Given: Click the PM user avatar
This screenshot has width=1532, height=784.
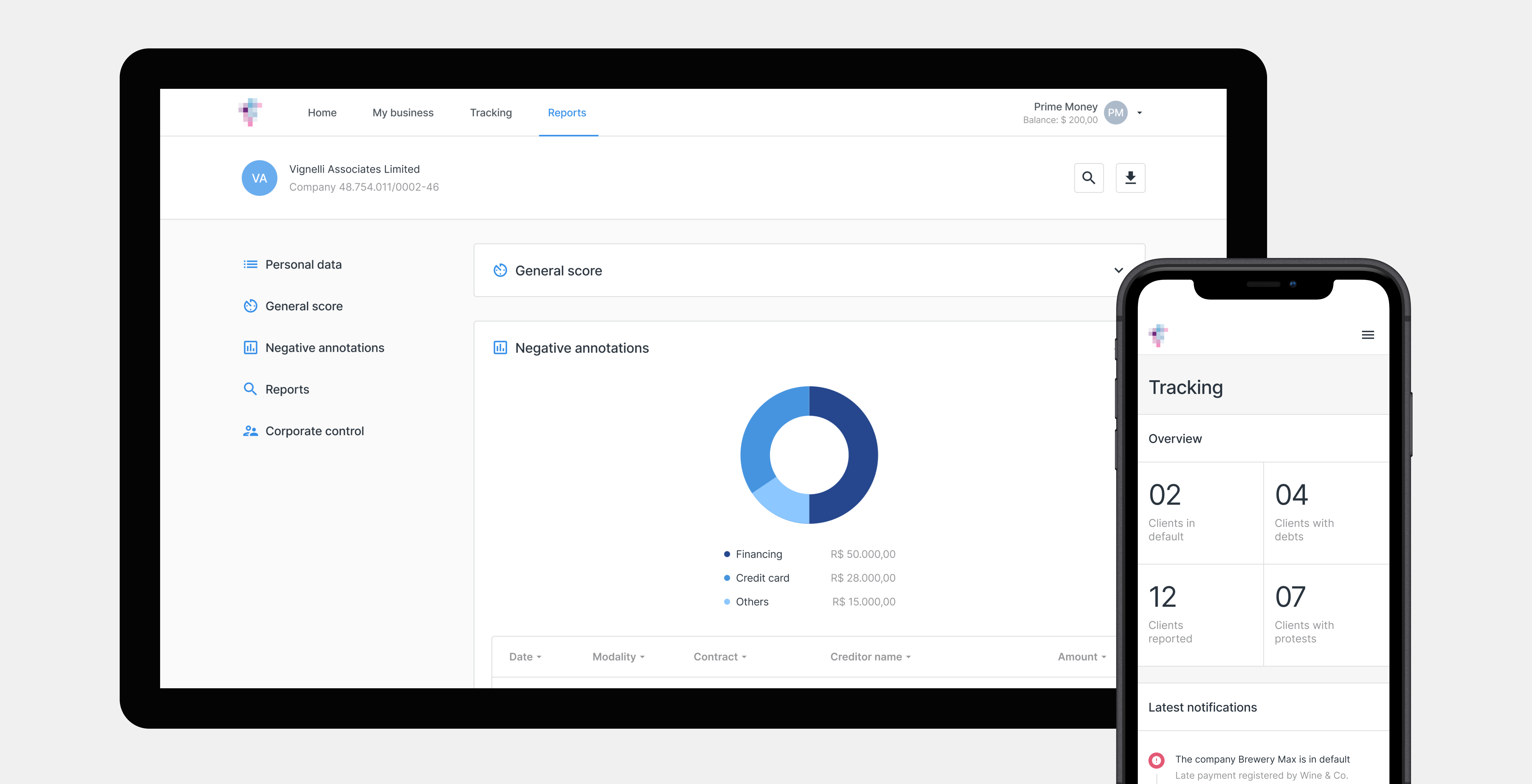Looking at the screenshot, I should [1115, 112].
